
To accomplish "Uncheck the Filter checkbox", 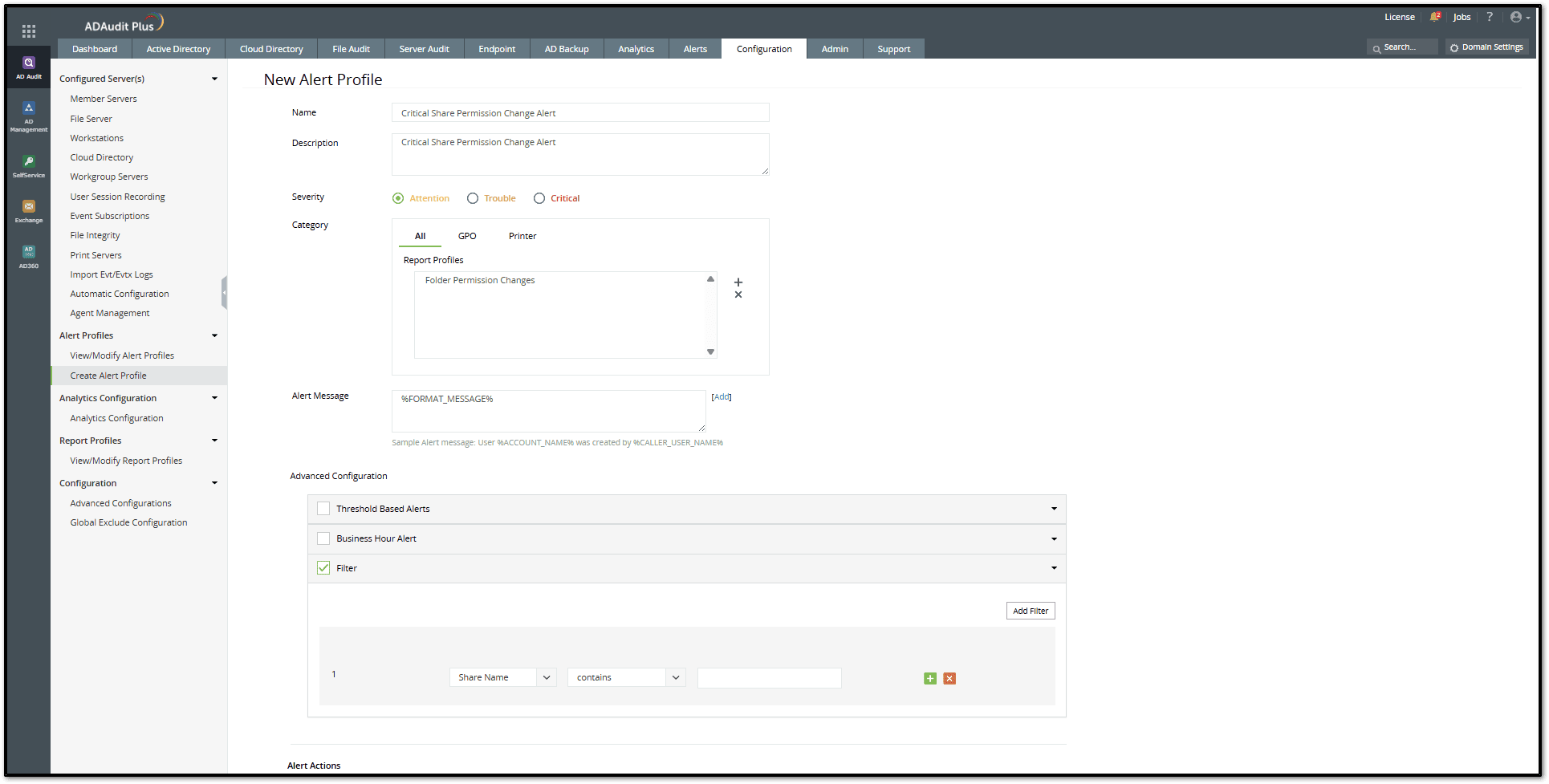I will (x=323, y=568).
